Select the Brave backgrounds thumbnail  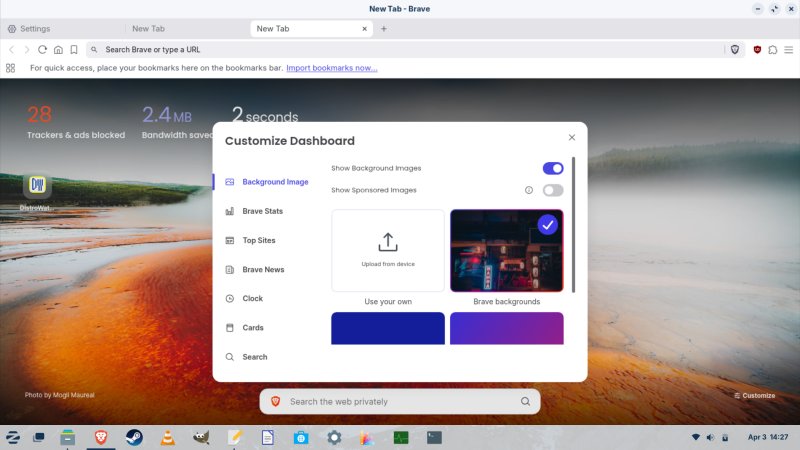pyautogui.click(x=507, y=251)
